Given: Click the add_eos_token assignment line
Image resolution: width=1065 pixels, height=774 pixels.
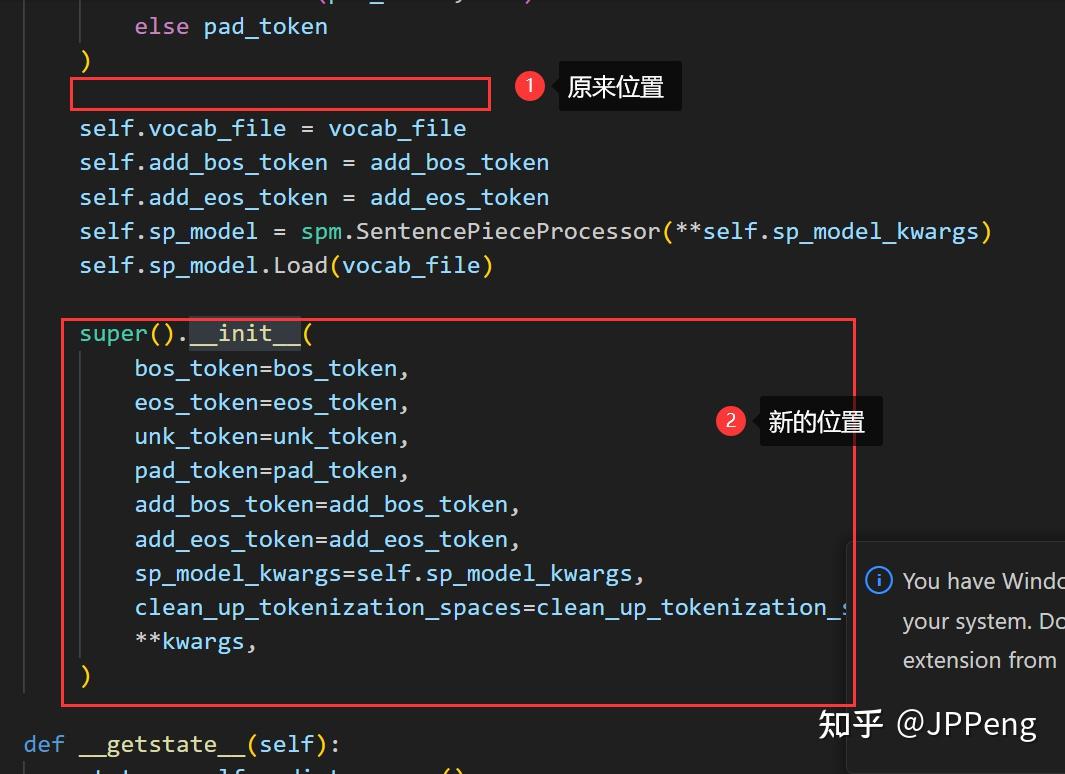Looking at the screenshot, I should click(x=313, y=197).
